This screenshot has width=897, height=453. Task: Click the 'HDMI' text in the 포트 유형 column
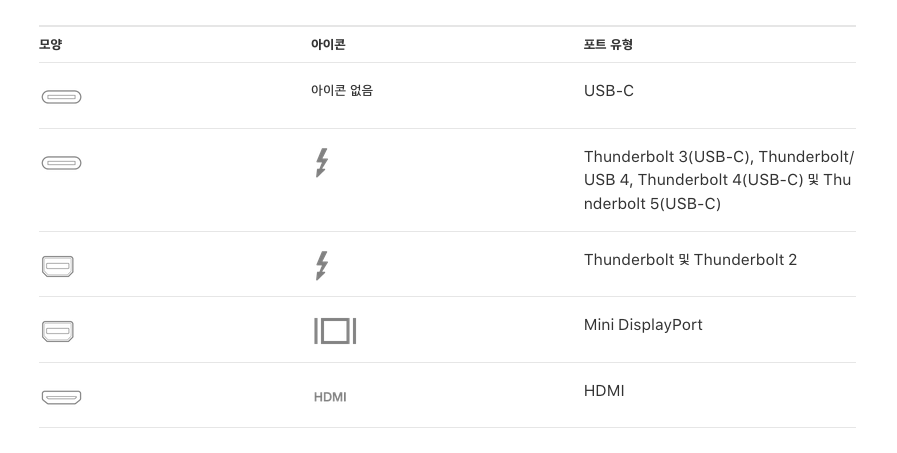click(604, 390)
